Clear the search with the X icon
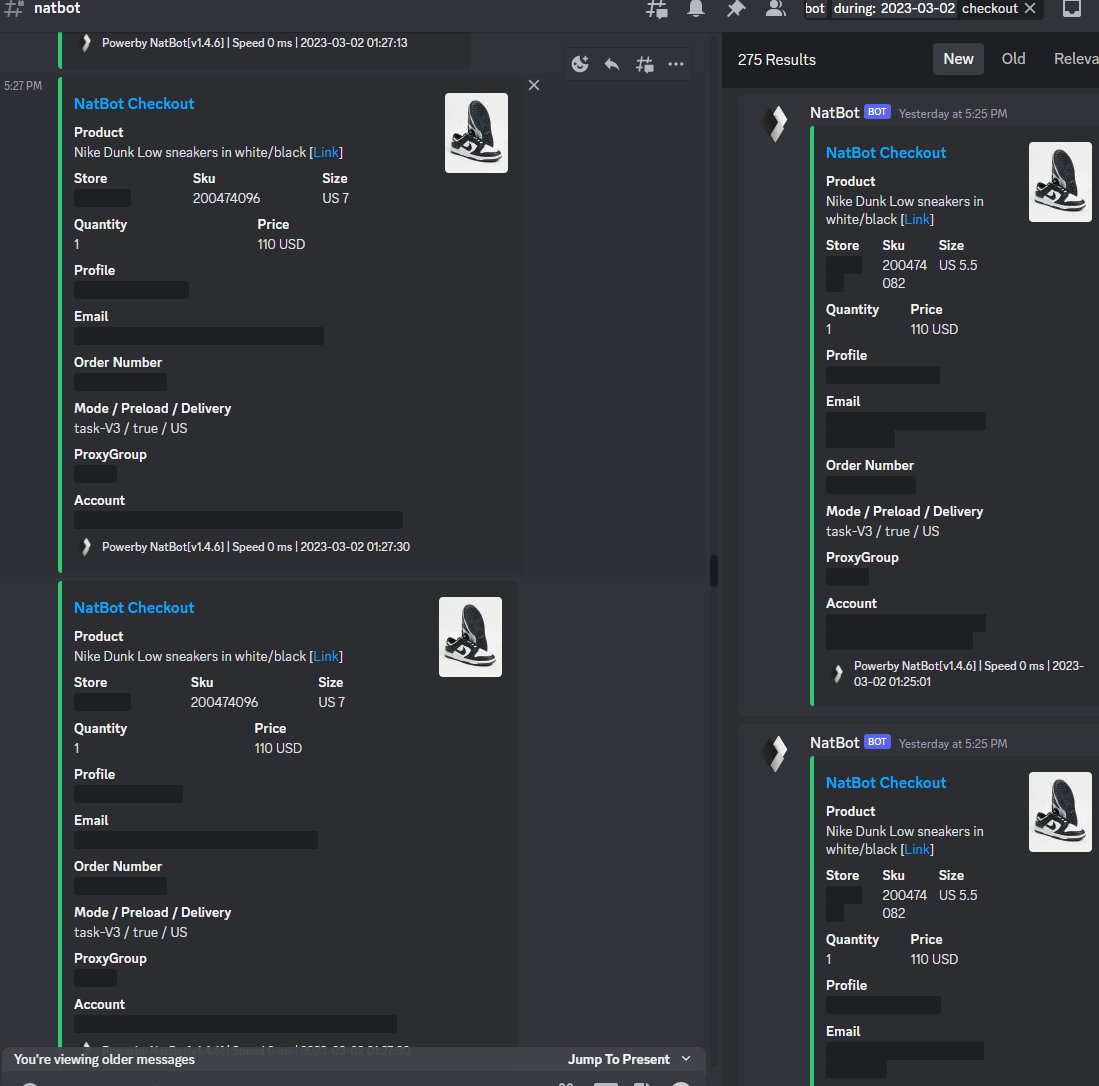Image resolution: width=1099 pixels, height=1086 pixels. point(1030,8)
